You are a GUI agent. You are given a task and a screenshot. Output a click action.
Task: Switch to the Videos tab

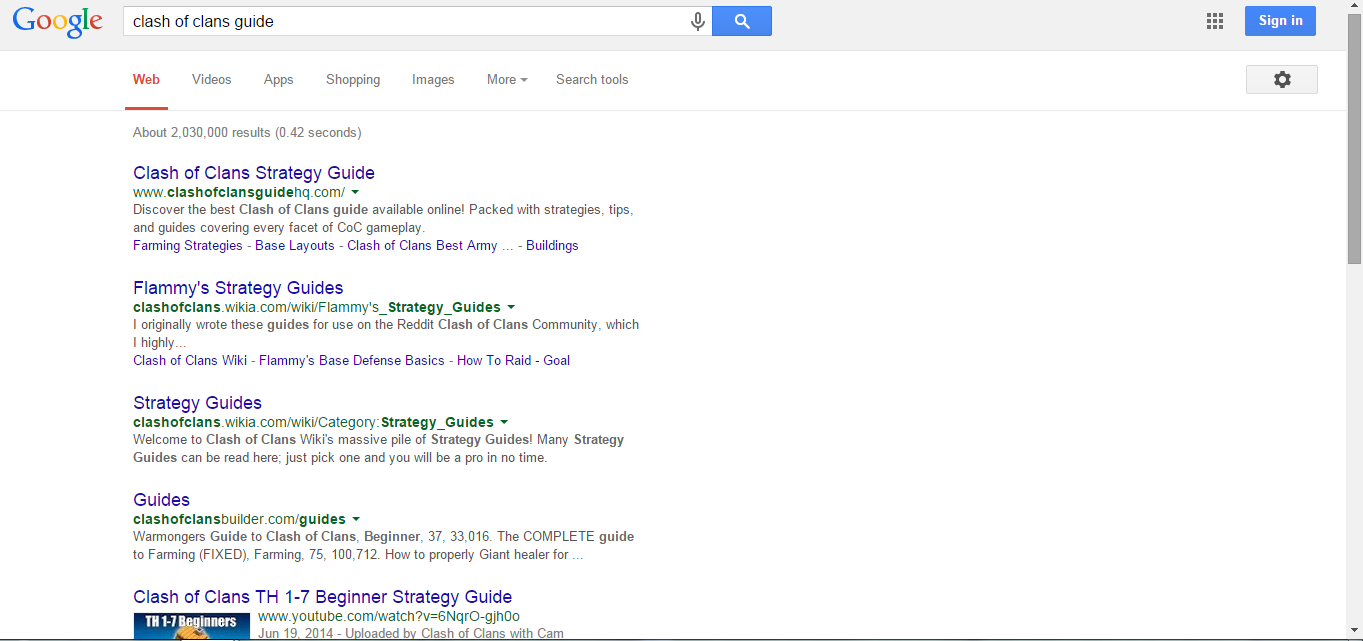coord(211,80)
